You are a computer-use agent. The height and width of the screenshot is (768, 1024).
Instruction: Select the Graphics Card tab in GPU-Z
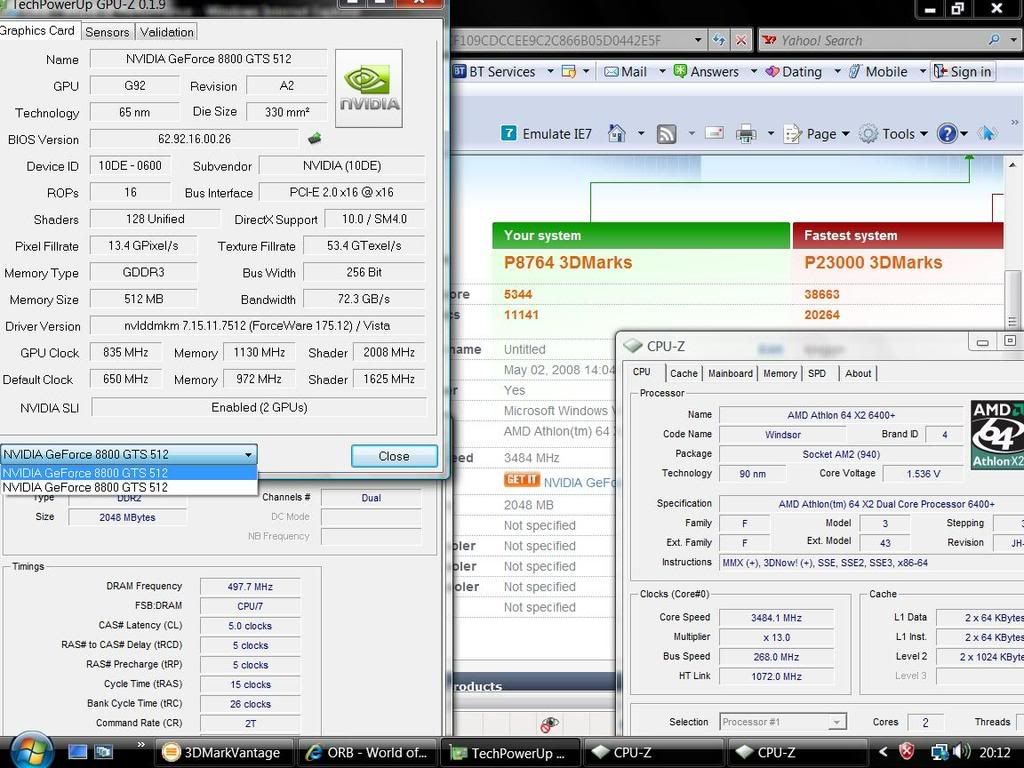click(x=38, y=30)
